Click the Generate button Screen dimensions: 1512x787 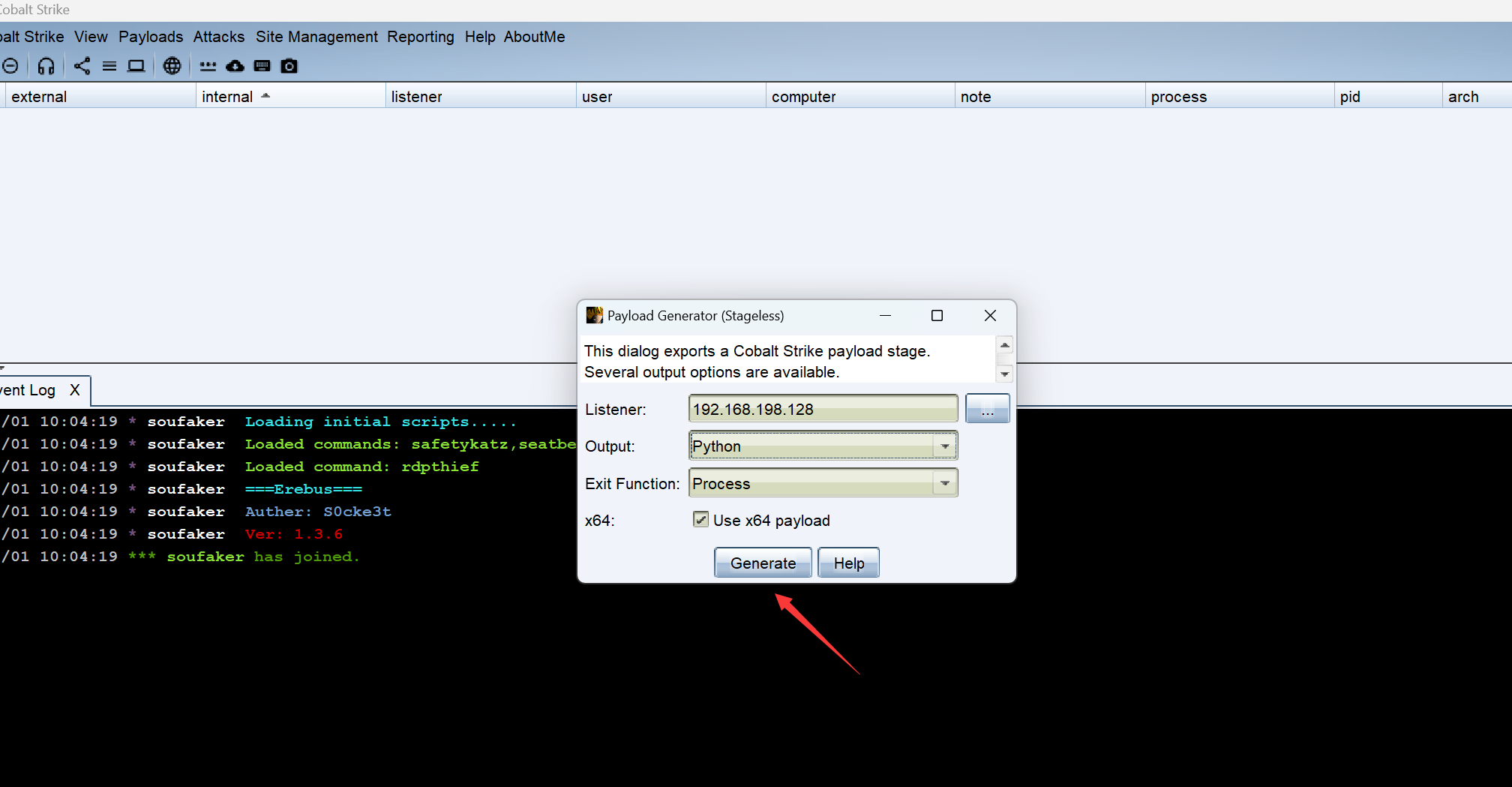pos(763,563)
